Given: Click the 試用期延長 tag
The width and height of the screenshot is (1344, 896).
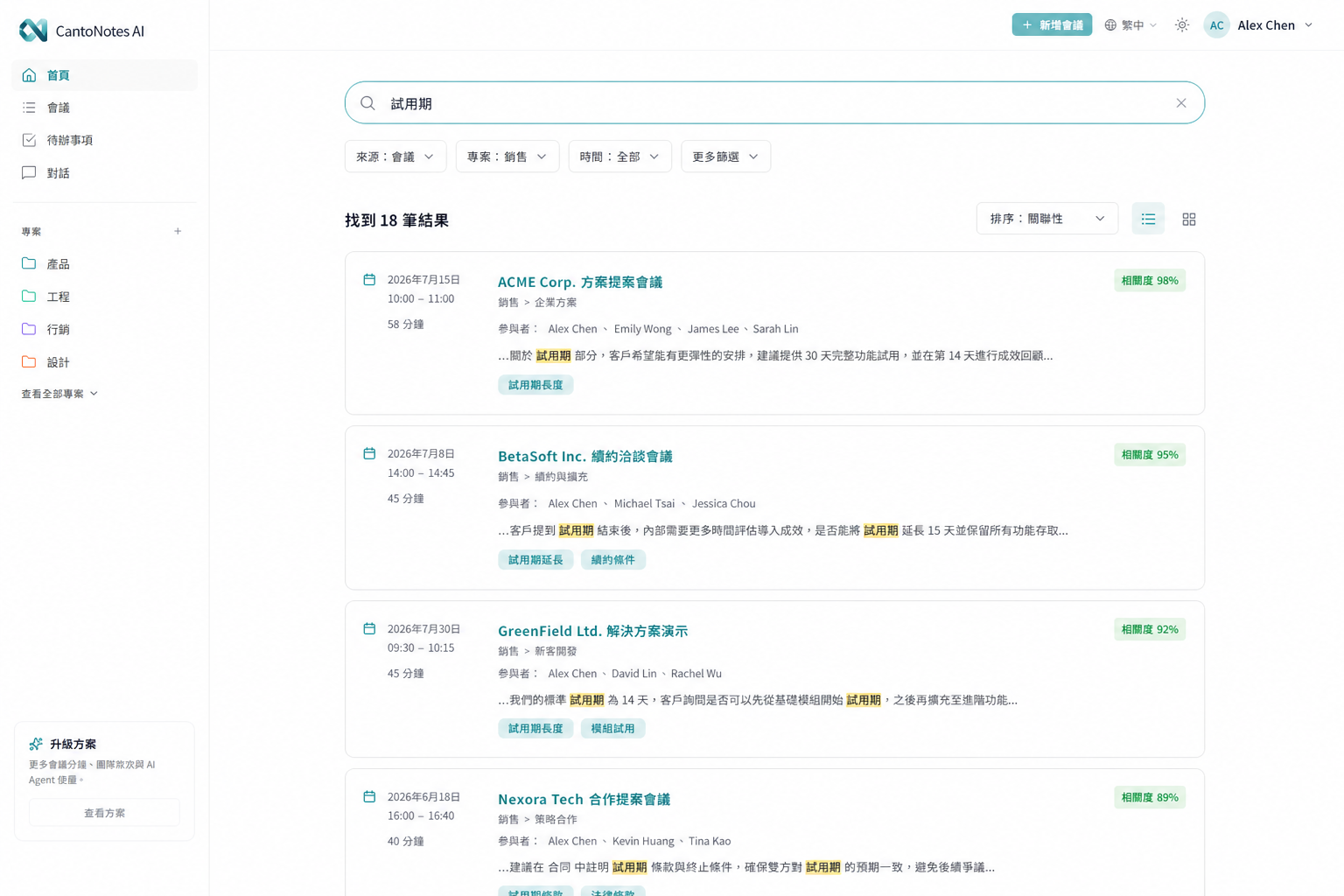Looking at the screenshot, I should point(535,560).
